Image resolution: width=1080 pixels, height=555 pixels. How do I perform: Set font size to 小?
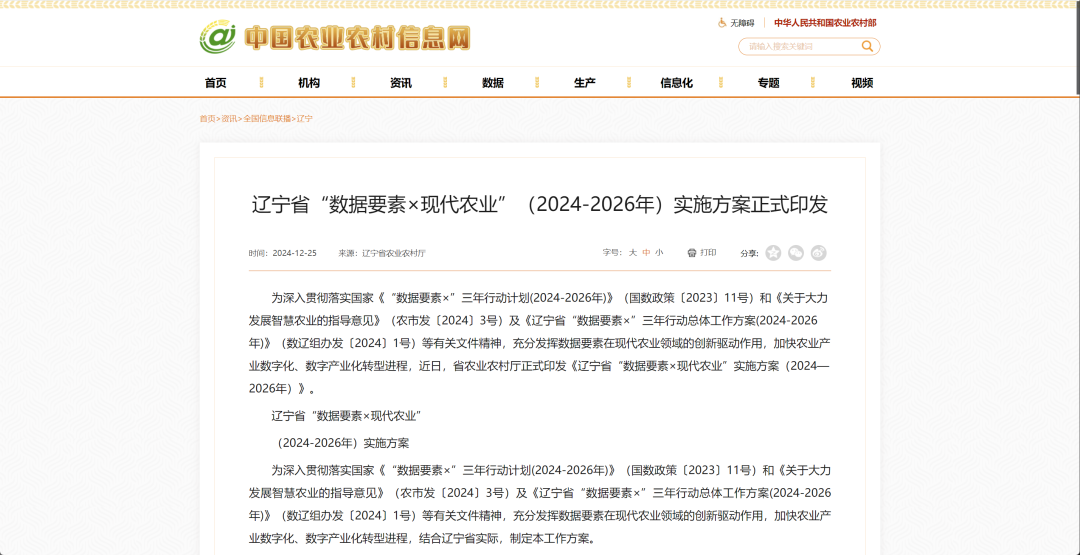659,253
